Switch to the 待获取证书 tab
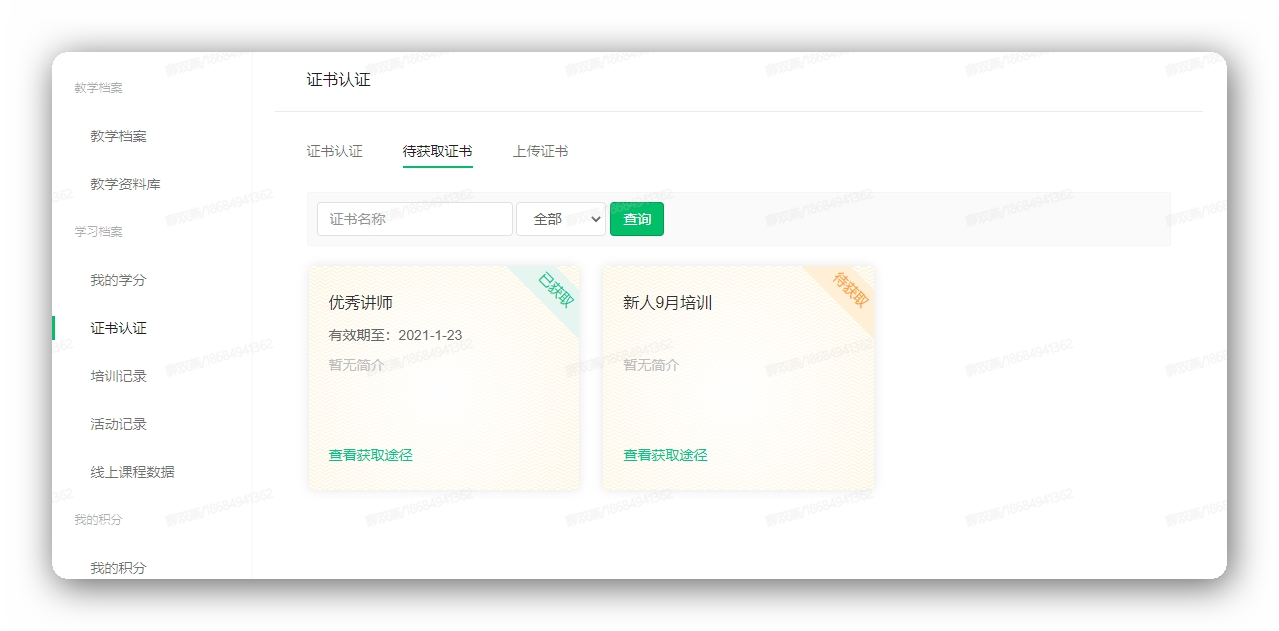Image resolution: width=1279 pixels, height=631 pixels. click(x=440, y=151)
